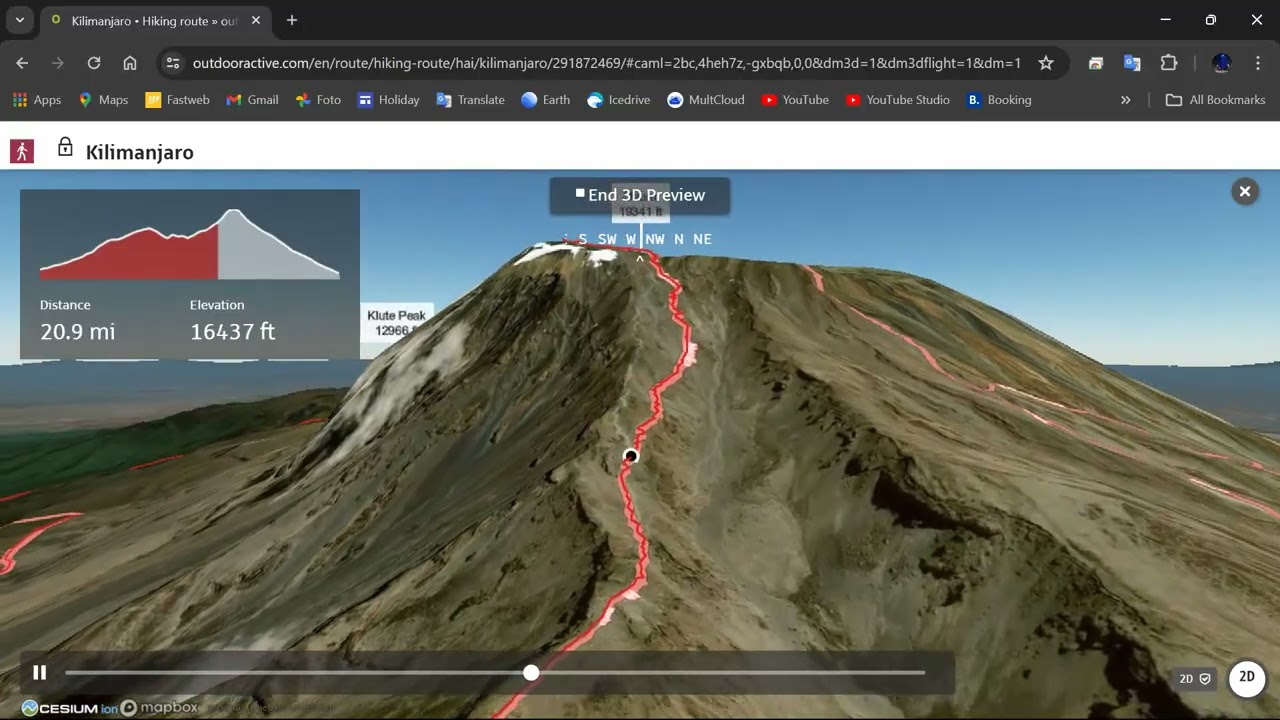Open the Mapbox logo link
This screenshot has width=1280, height=720.
point(160,707)
